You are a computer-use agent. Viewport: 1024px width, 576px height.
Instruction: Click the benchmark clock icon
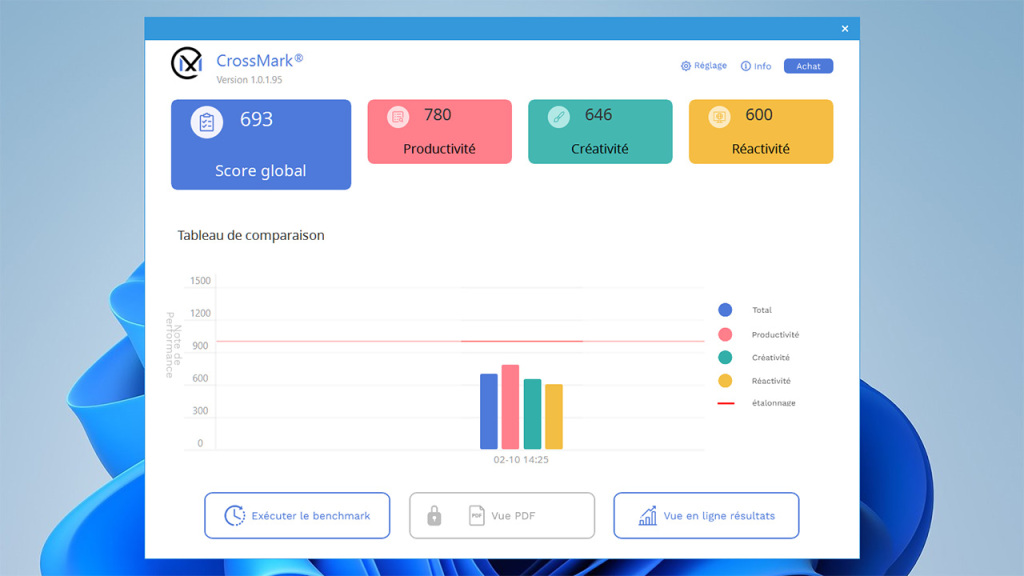pos(234,515)
